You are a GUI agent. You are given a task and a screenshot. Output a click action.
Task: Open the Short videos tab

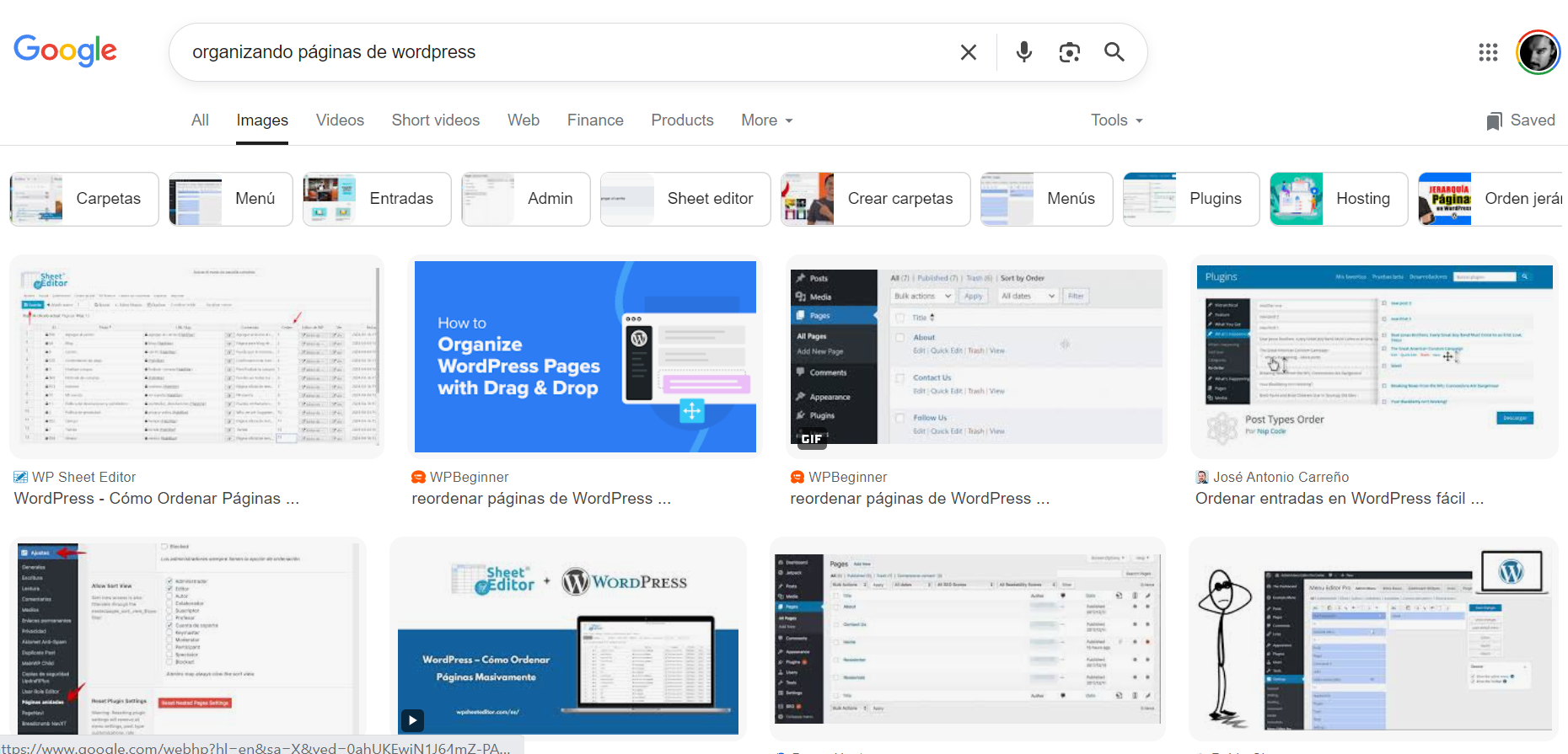tap(436, 120)
